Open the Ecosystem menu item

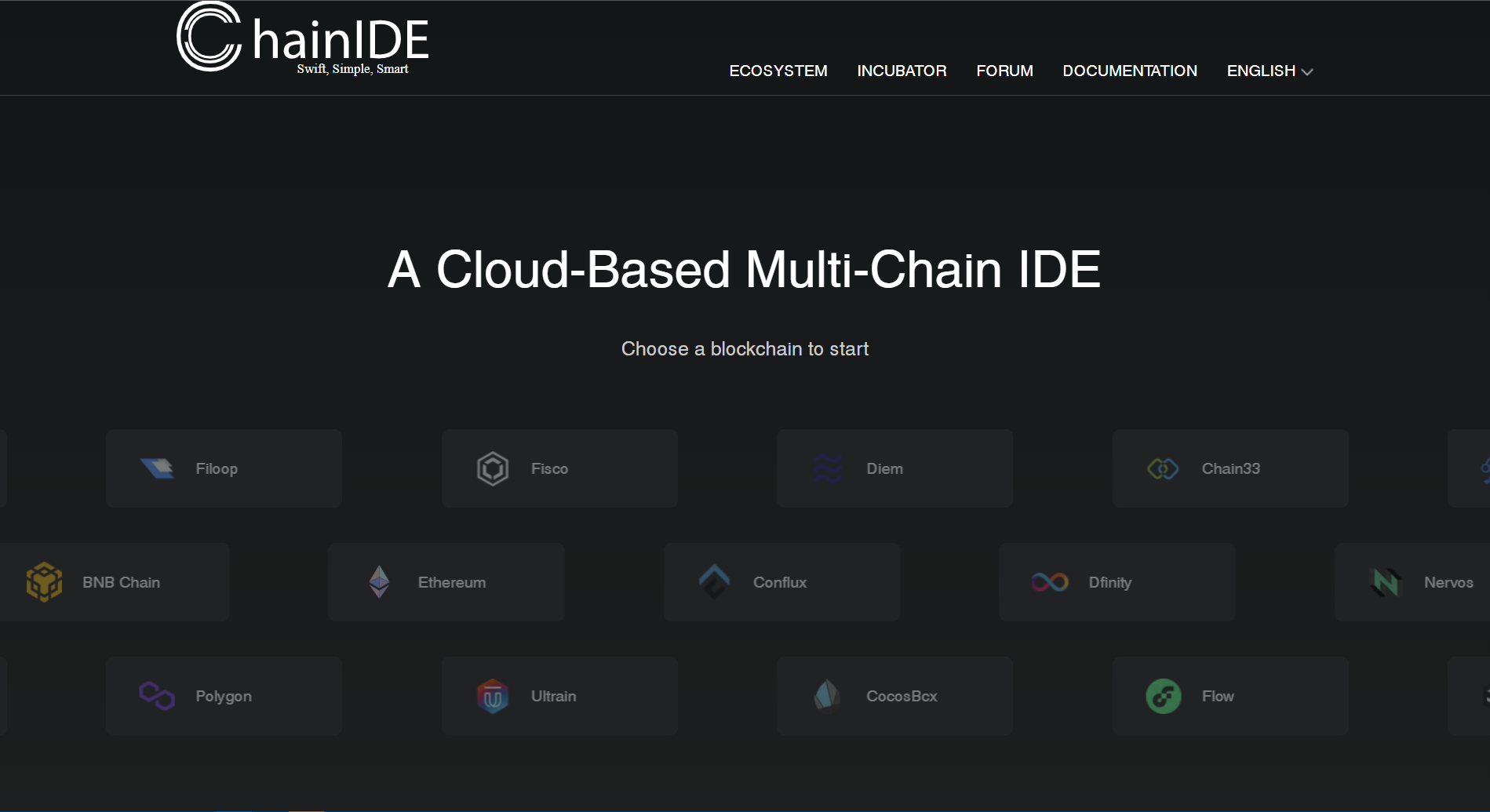click(x=778, y=71)
